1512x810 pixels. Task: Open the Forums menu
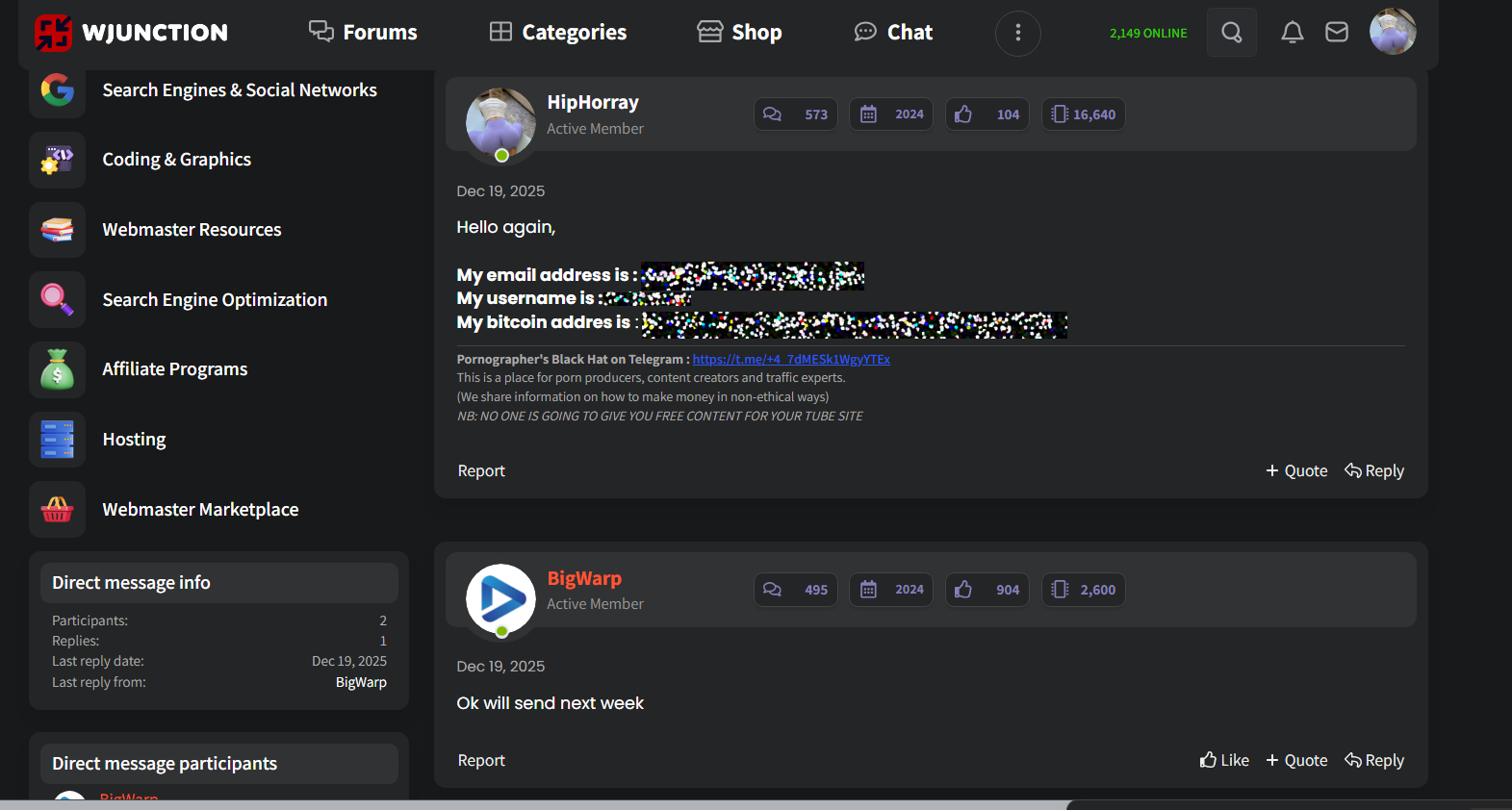(x=363, y=33)
